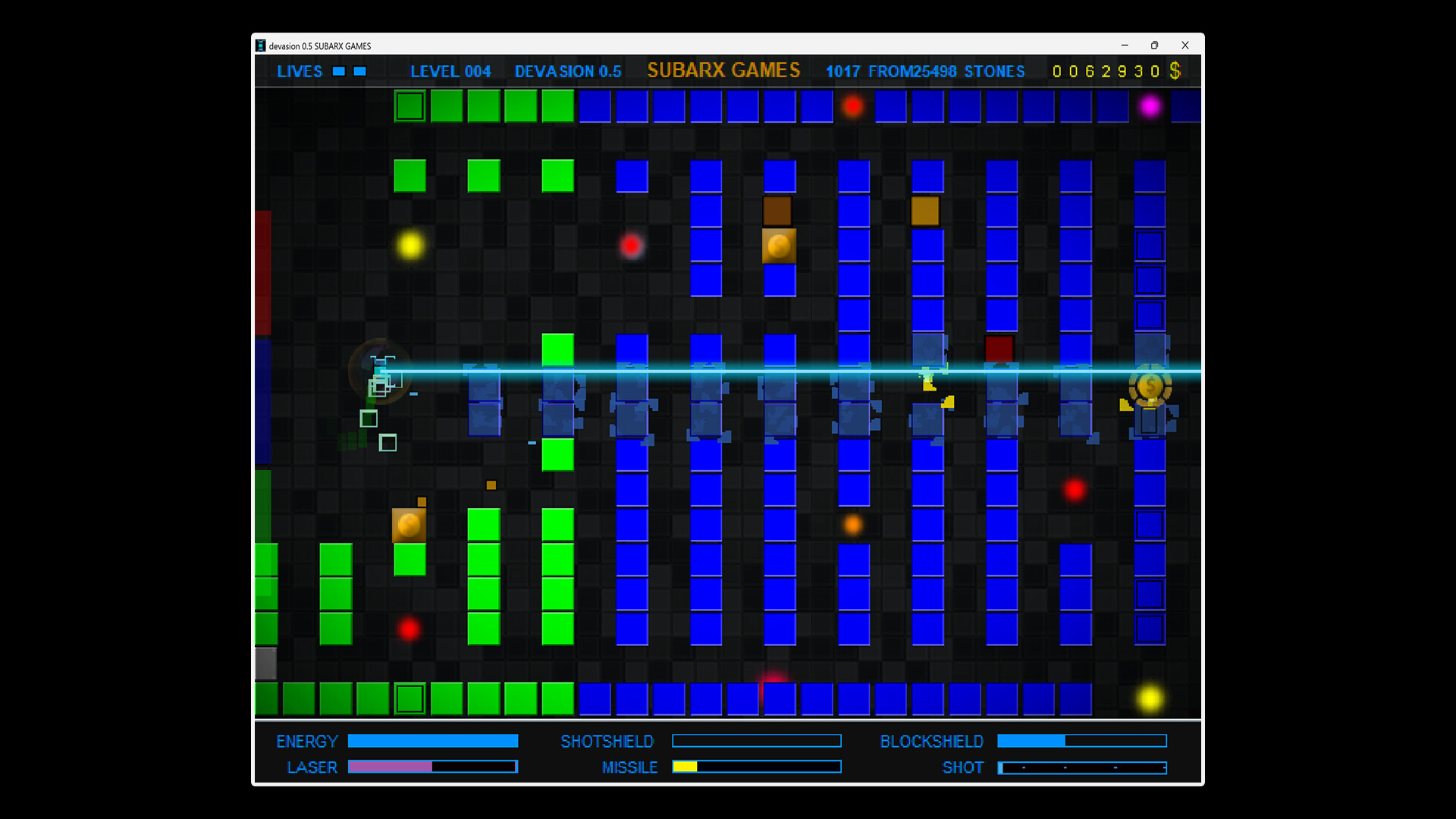The image size is (1456, 819).
Task: Click the devasion 0.5 title bar text
Action: (x=318, y=45)
